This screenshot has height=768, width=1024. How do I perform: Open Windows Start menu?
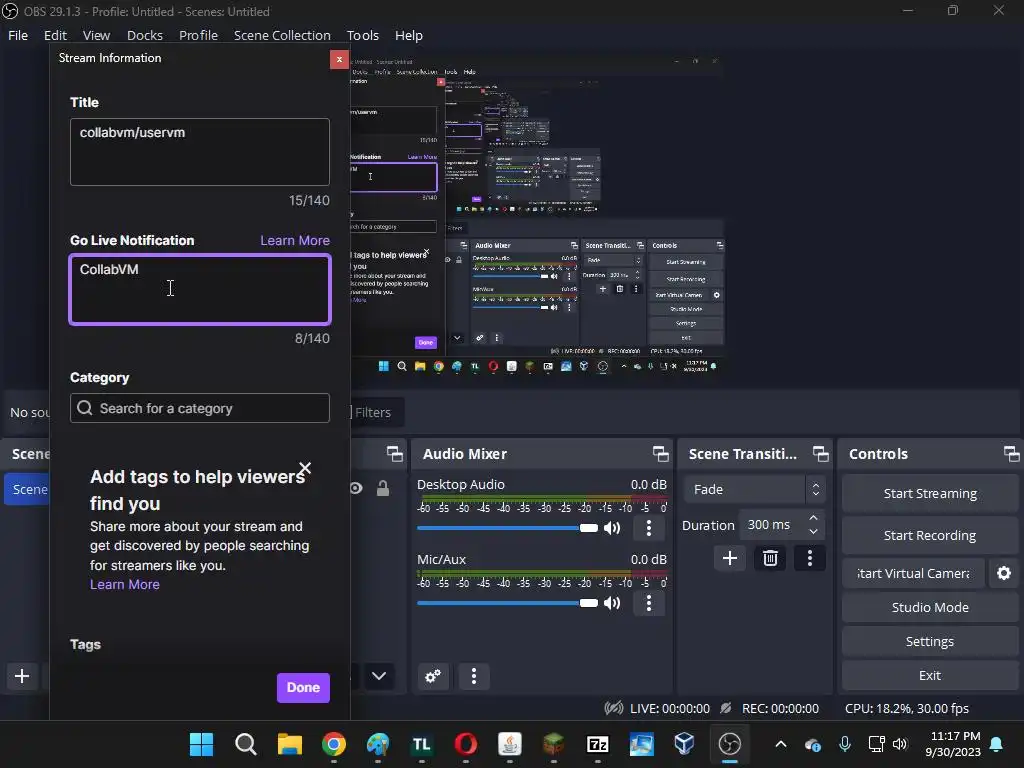pyautogui.click(x=201, y=744)
